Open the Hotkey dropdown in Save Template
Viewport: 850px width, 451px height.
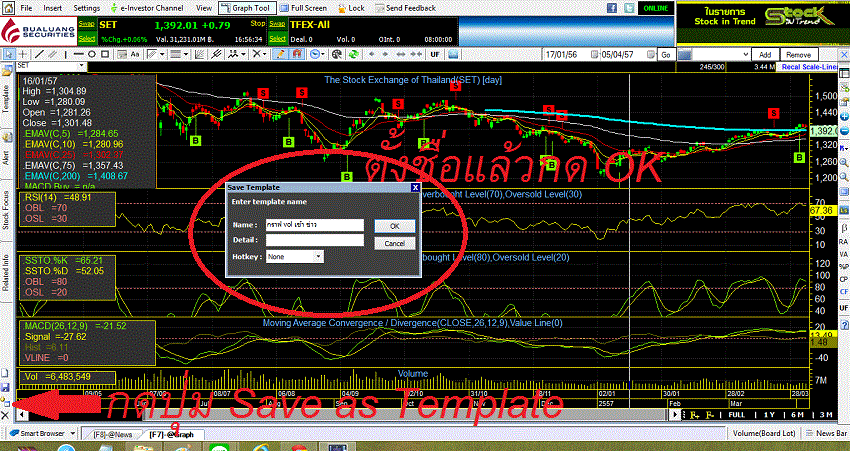coord(318,256)
